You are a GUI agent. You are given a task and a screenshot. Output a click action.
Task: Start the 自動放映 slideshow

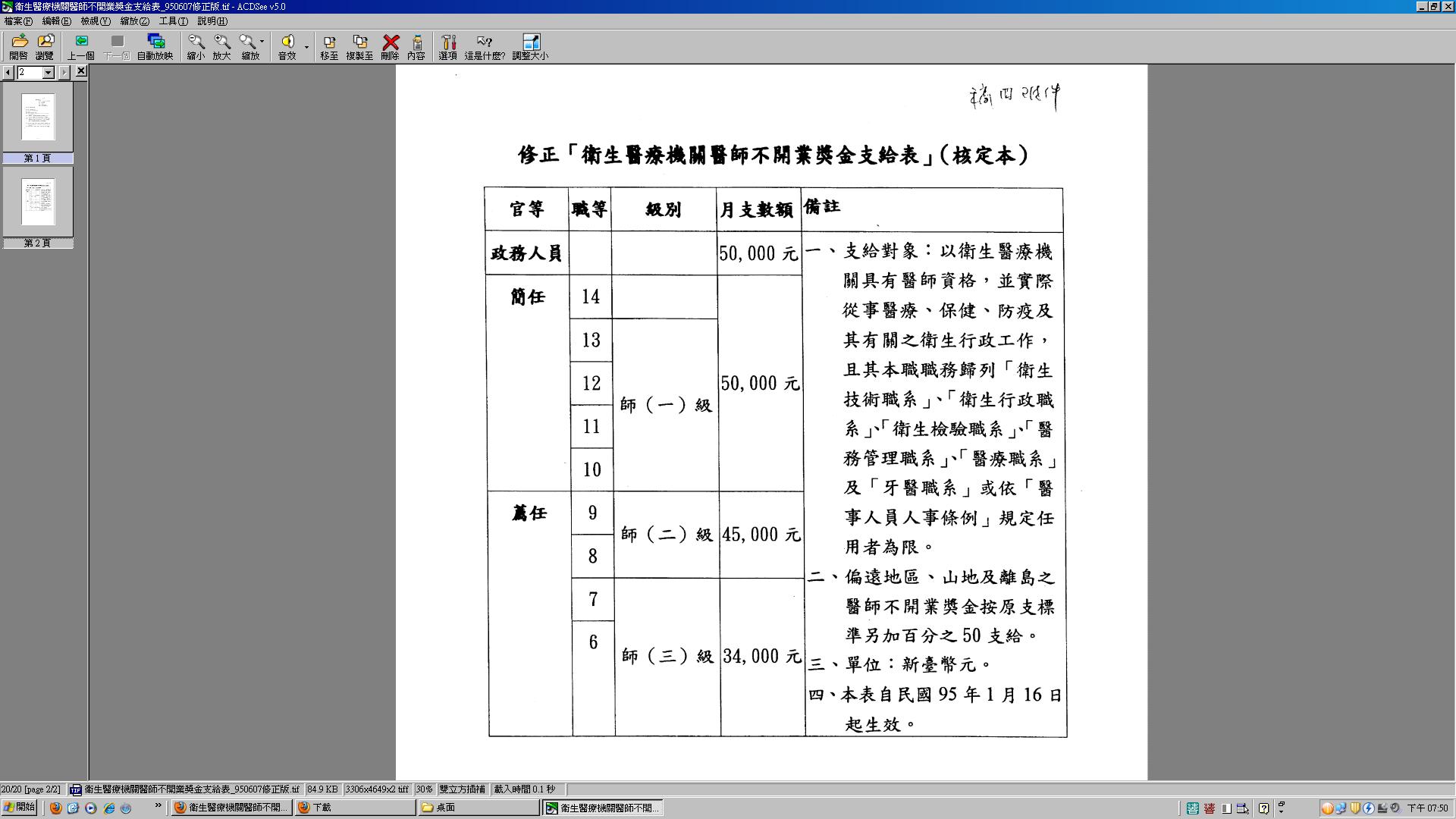click(155, 46)
